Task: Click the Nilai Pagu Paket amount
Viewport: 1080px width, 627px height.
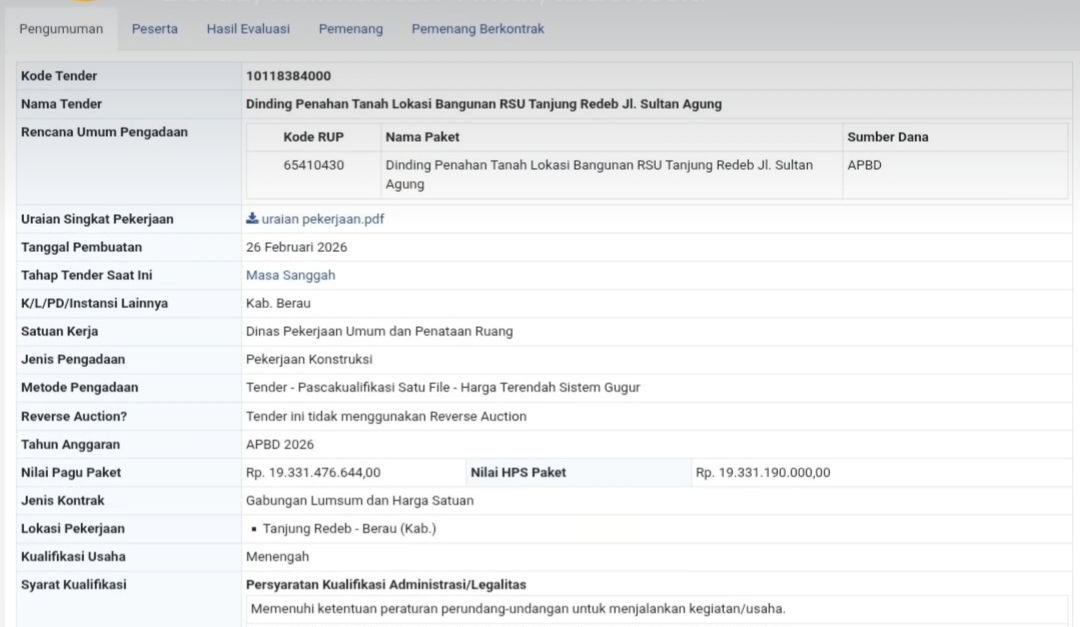Action: tap(313, 472)
